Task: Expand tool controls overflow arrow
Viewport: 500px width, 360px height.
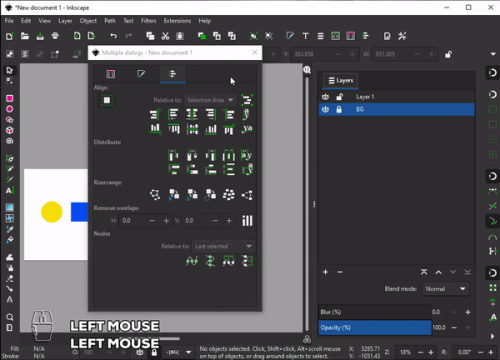Action: 493,54
